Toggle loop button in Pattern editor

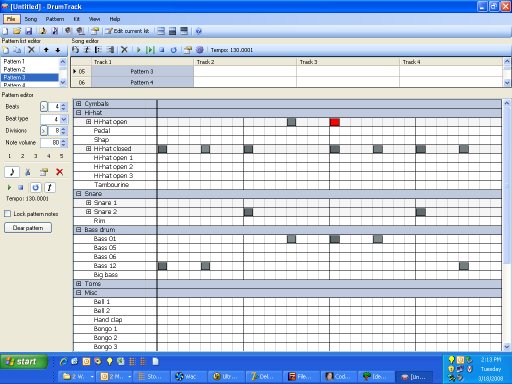click(x=35, y=187)
